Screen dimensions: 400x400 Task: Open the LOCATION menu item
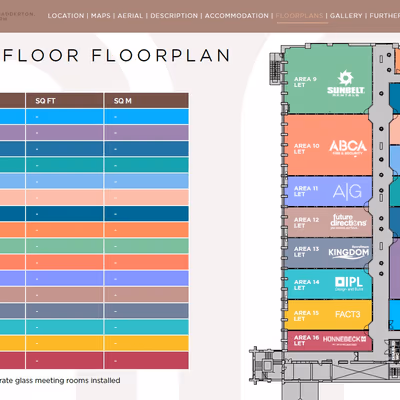(66, 16)
